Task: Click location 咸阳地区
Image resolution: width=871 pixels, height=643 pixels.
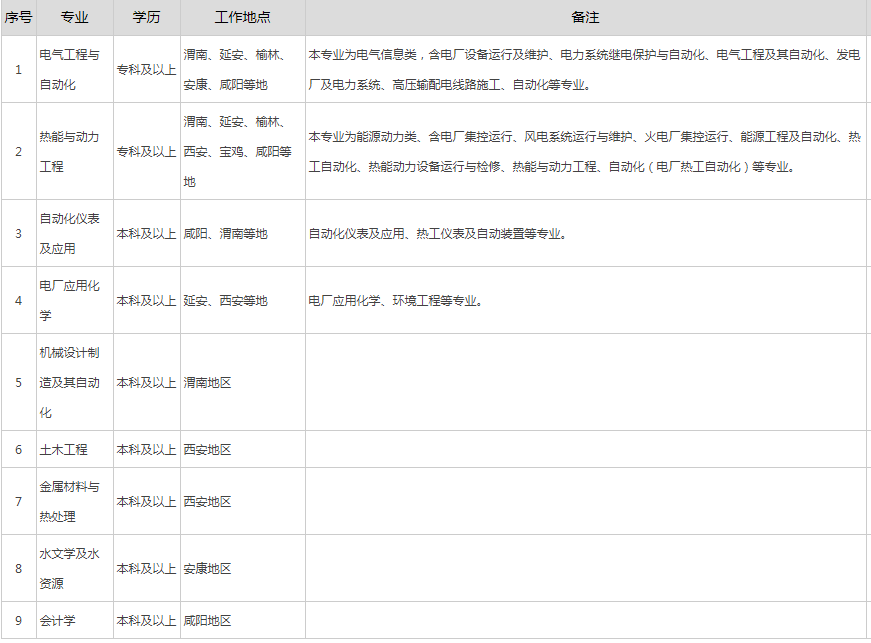Action: [207, 621]
